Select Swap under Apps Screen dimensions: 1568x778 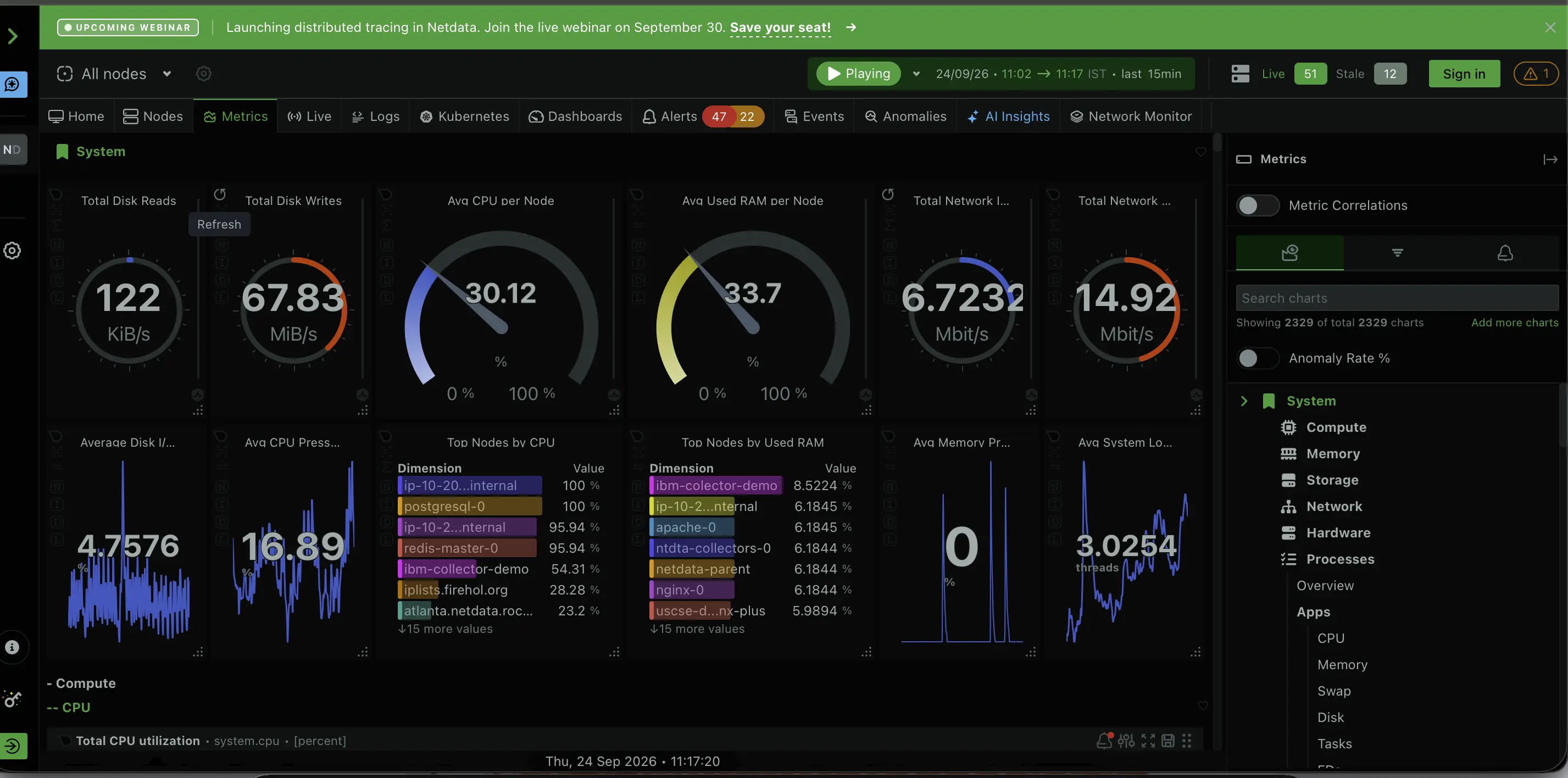tap(1333, 691)
